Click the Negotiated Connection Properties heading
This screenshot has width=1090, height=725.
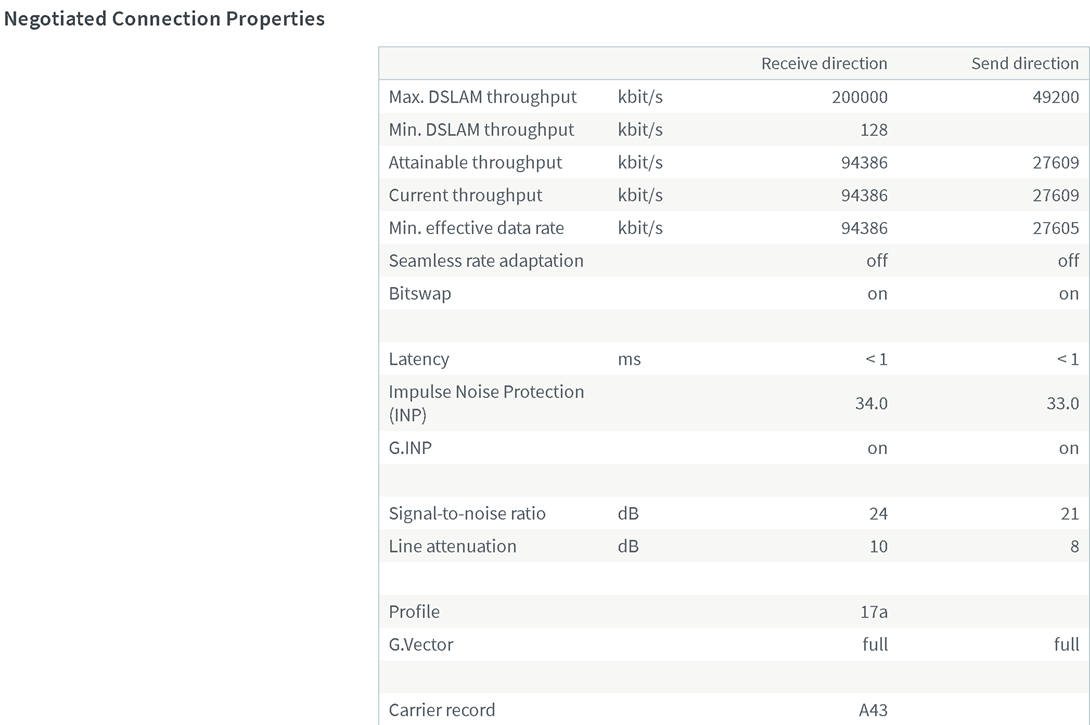pyautogui.click(x=165, y=19)
